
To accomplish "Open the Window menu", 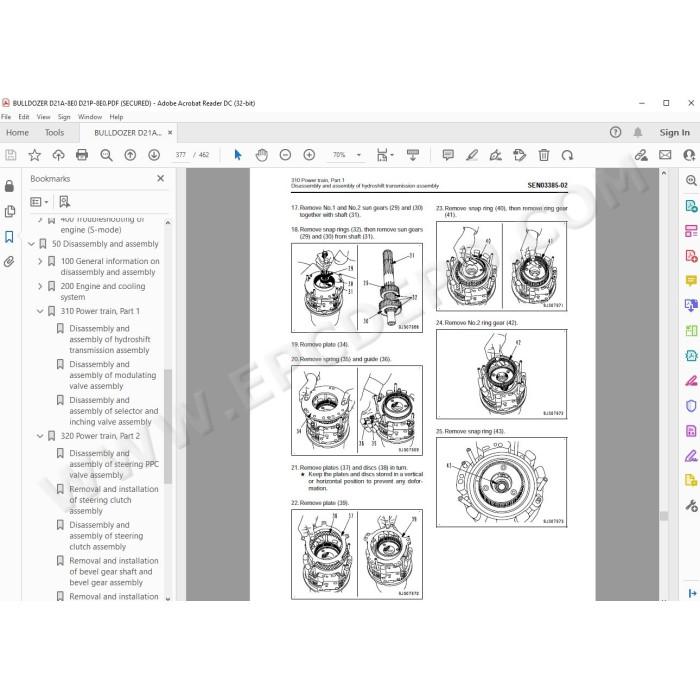I will 90,117.
